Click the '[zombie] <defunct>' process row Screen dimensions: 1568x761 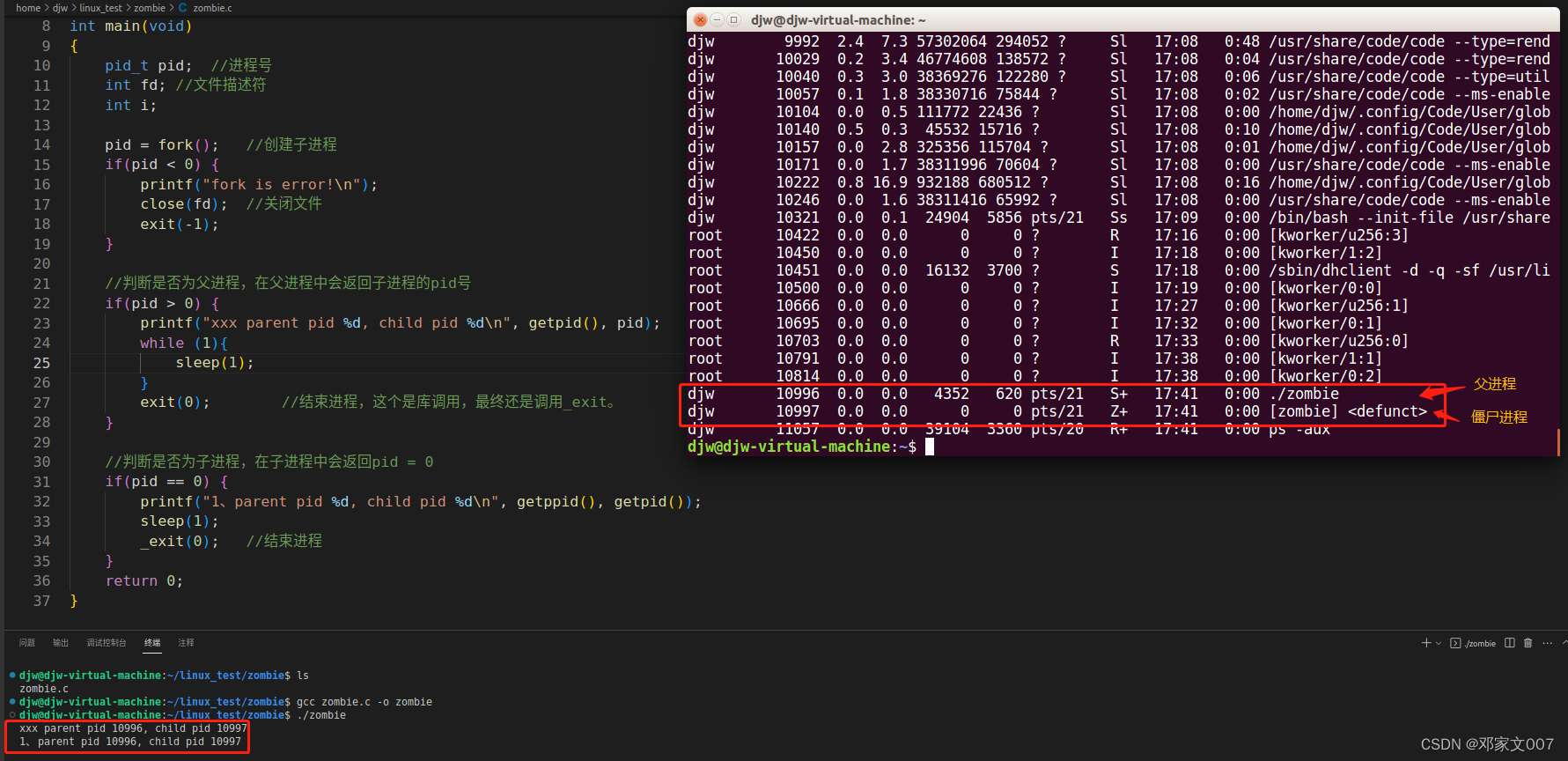point(1057,411)
